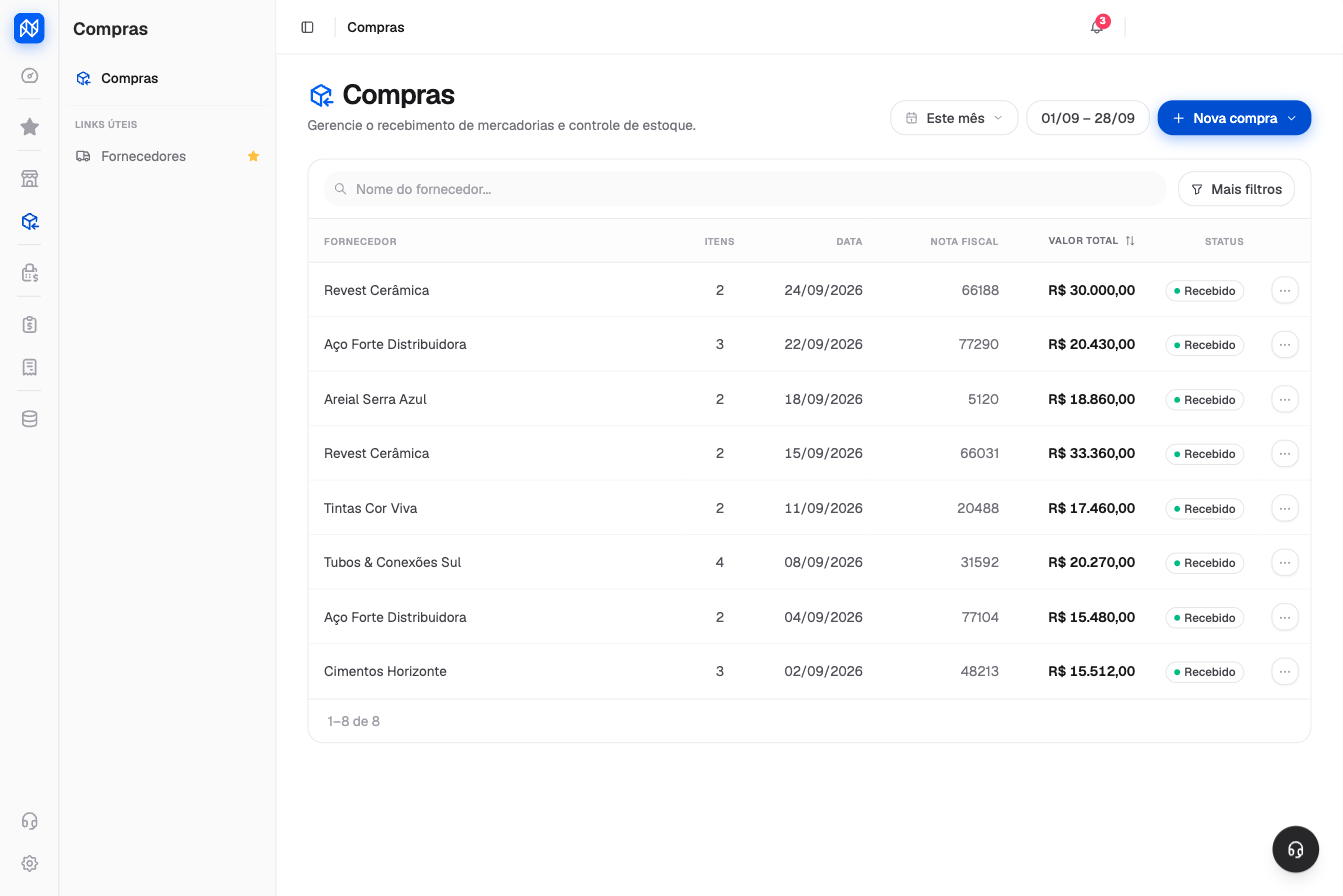Open the cash register icon in sidebar
The height and width of the screenshot is (896, 1343).
point(29,273)
